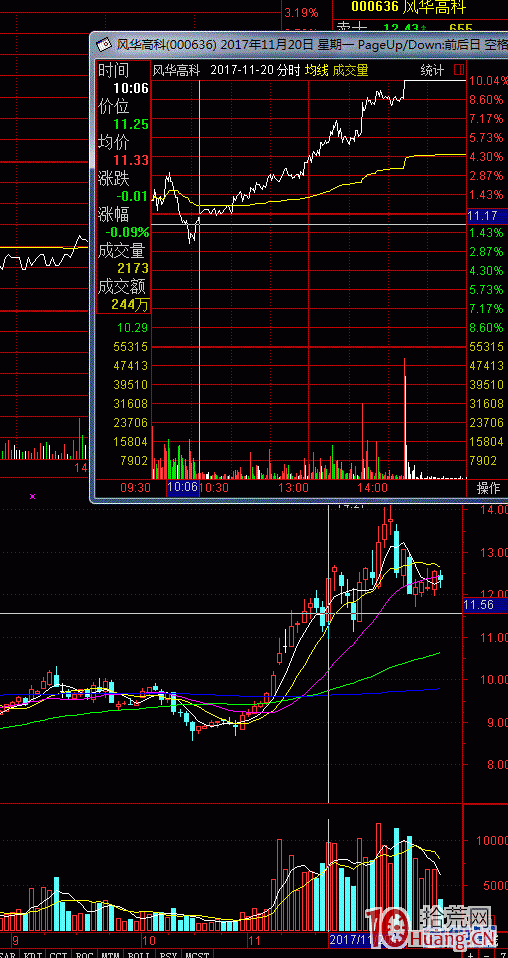
Task: Click the red square icon beside 统计
Action: point(460,70)
